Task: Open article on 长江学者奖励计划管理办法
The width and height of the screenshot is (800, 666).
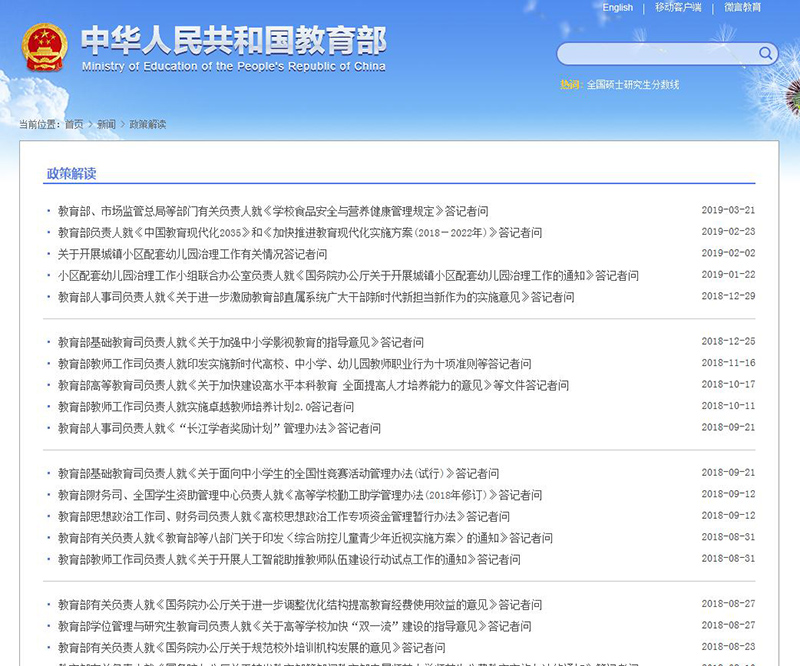Action: [x=219, y=428]
